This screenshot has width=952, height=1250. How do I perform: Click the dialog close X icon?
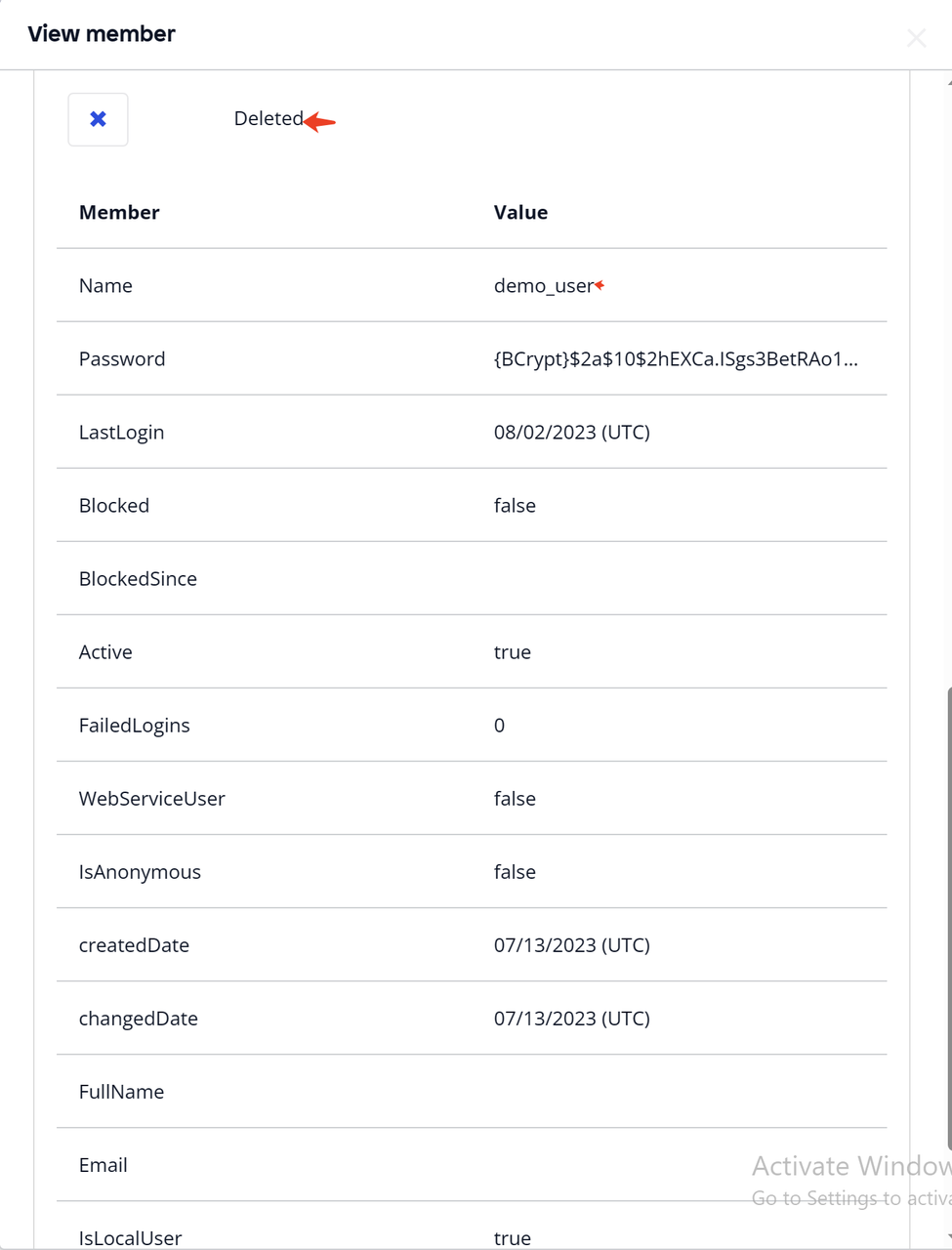[916, 37]
